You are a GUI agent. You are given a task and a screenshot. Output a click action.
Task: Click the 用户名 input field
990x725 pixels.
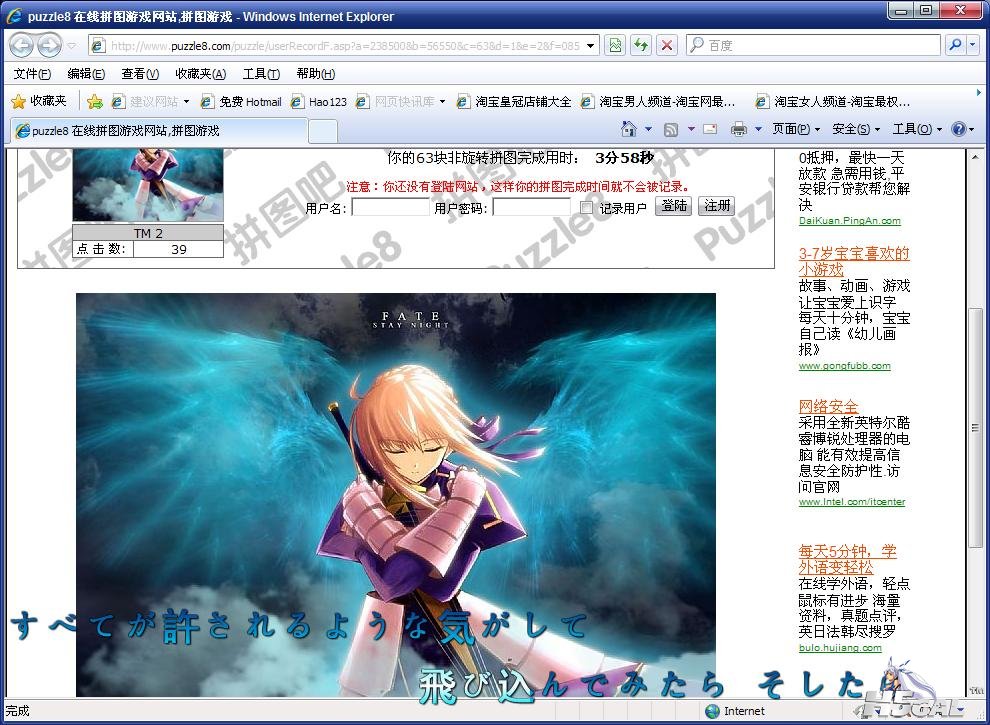point(390,207)
